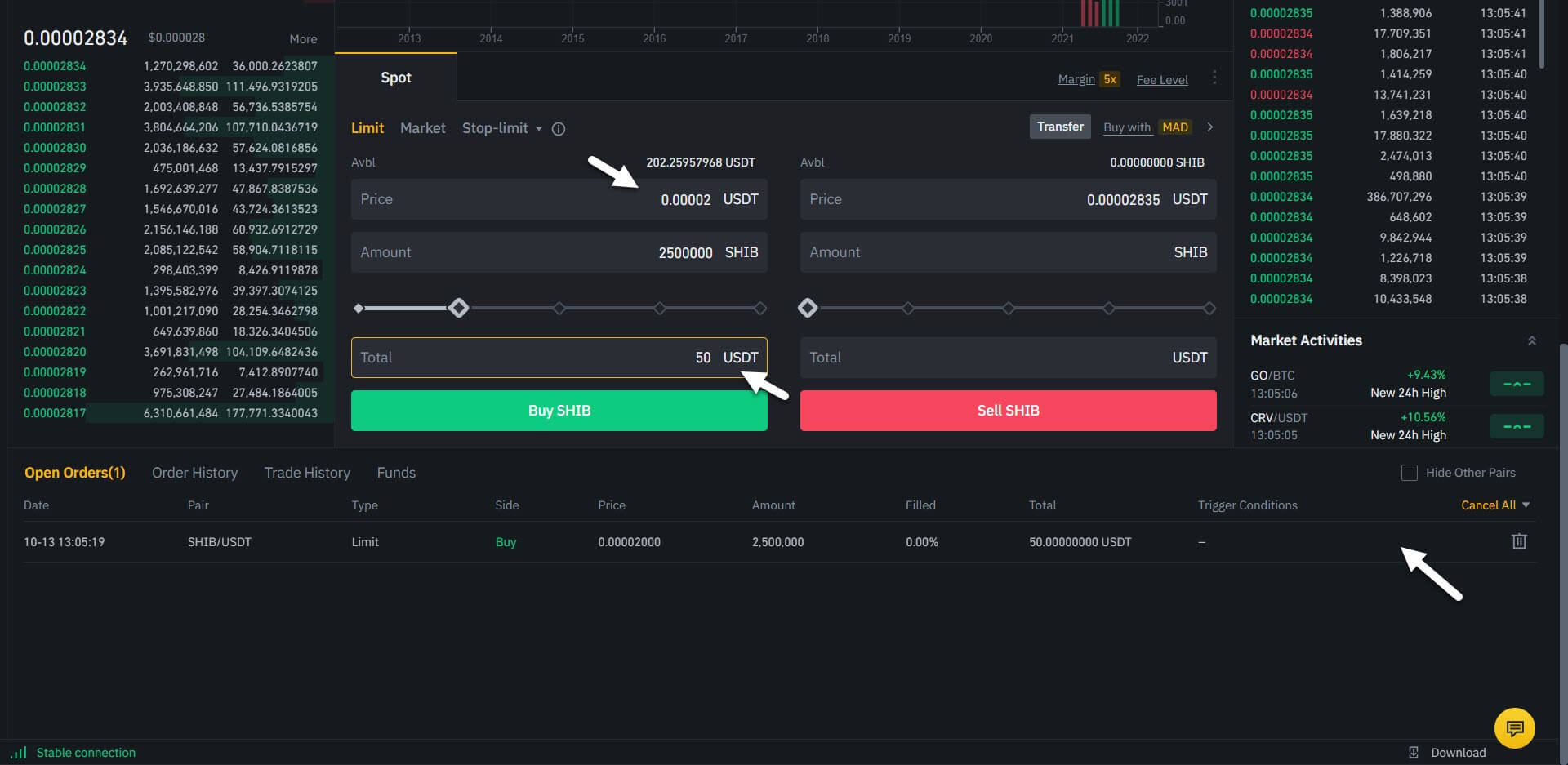Select the MAD currency badge
The height and width of the screenshot is (765, 1568).
[1175, 127]
